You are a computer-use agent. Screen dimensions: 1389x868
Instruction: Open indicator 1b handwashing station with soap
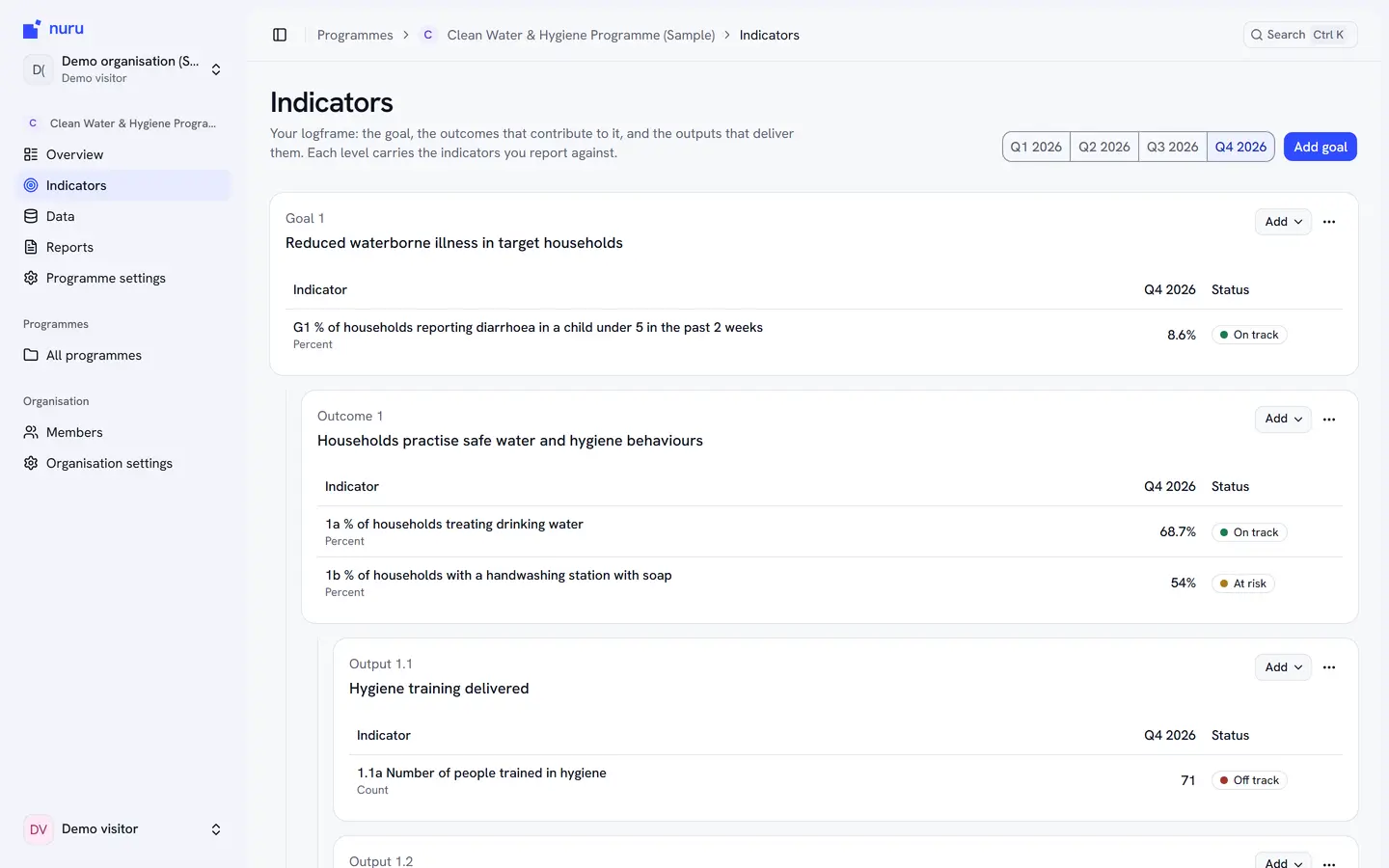830,583
